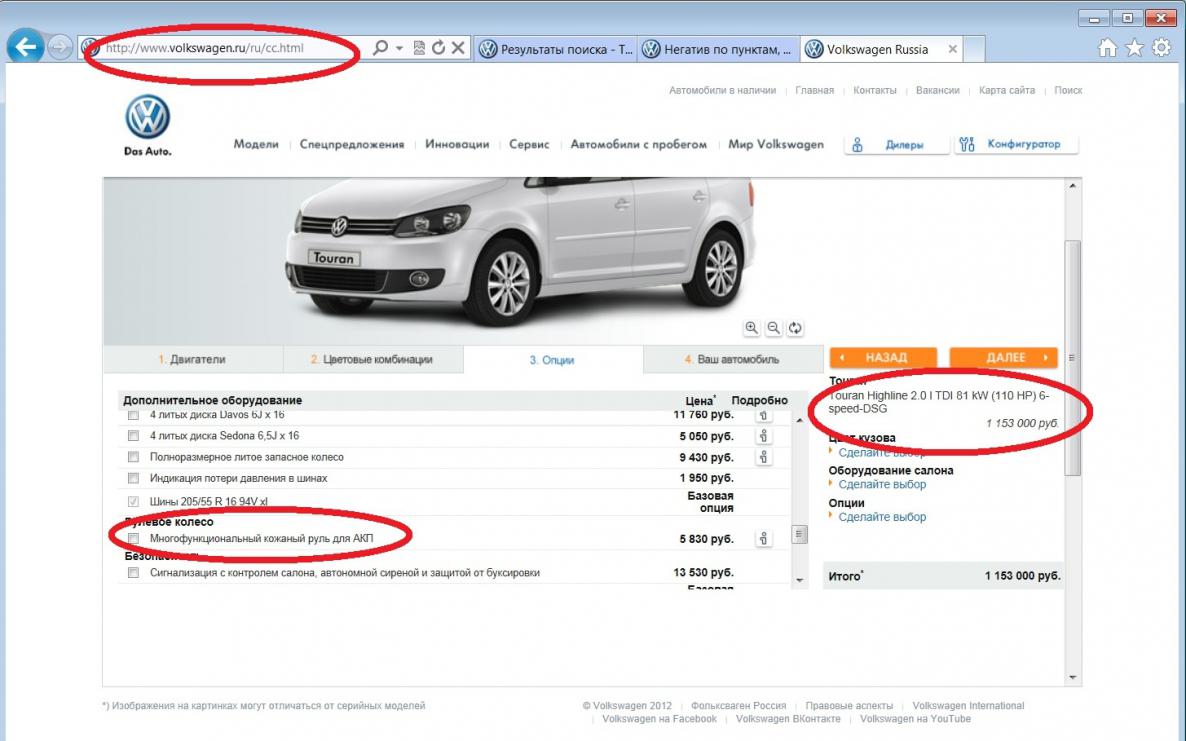Open the Конфигуратор button
The image size is (1186, 741).
[1017, 144]
